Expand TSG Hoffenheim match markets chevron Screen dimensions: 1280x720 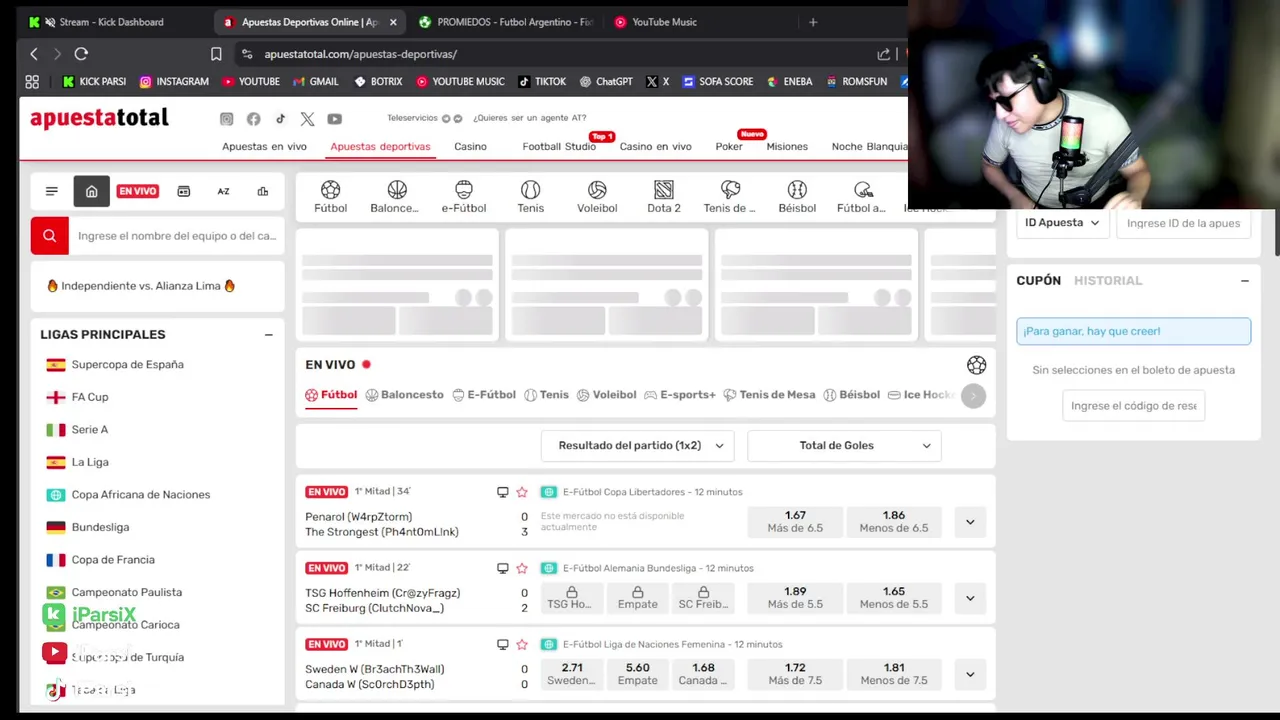(970, 598)
